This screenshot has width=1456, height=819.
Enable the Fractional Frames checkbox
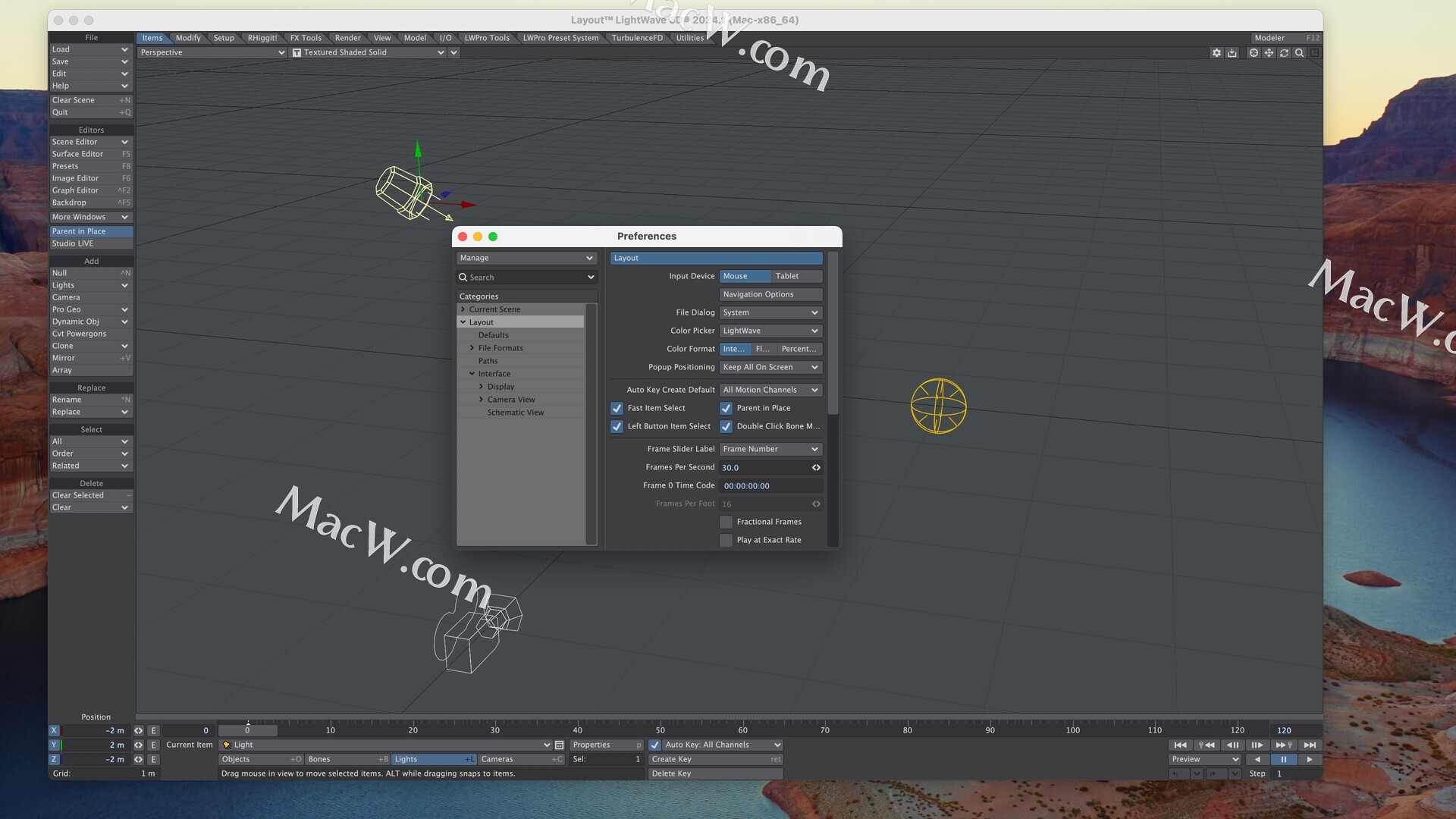coord(726,522)
